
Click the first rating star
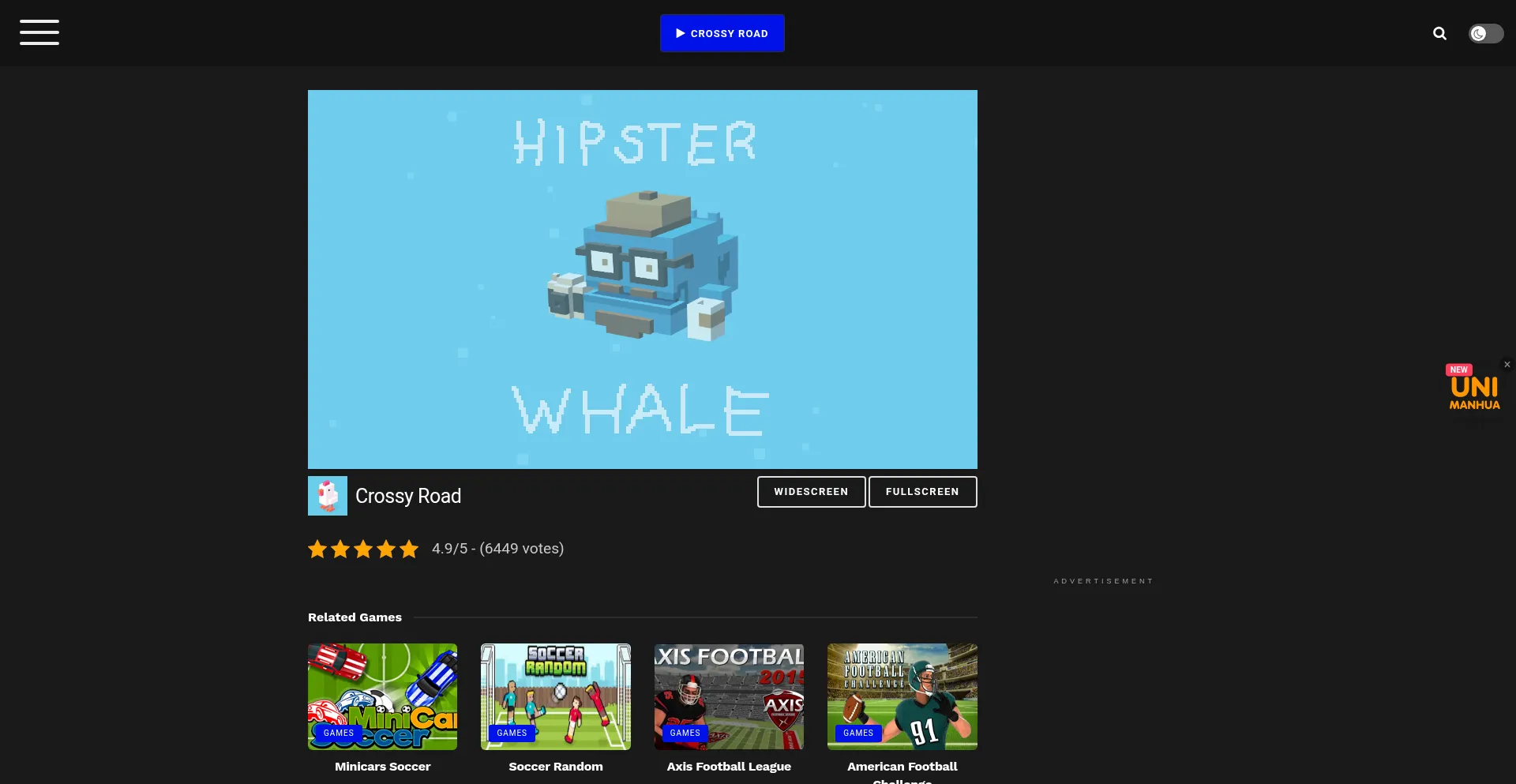pos(317,549)
